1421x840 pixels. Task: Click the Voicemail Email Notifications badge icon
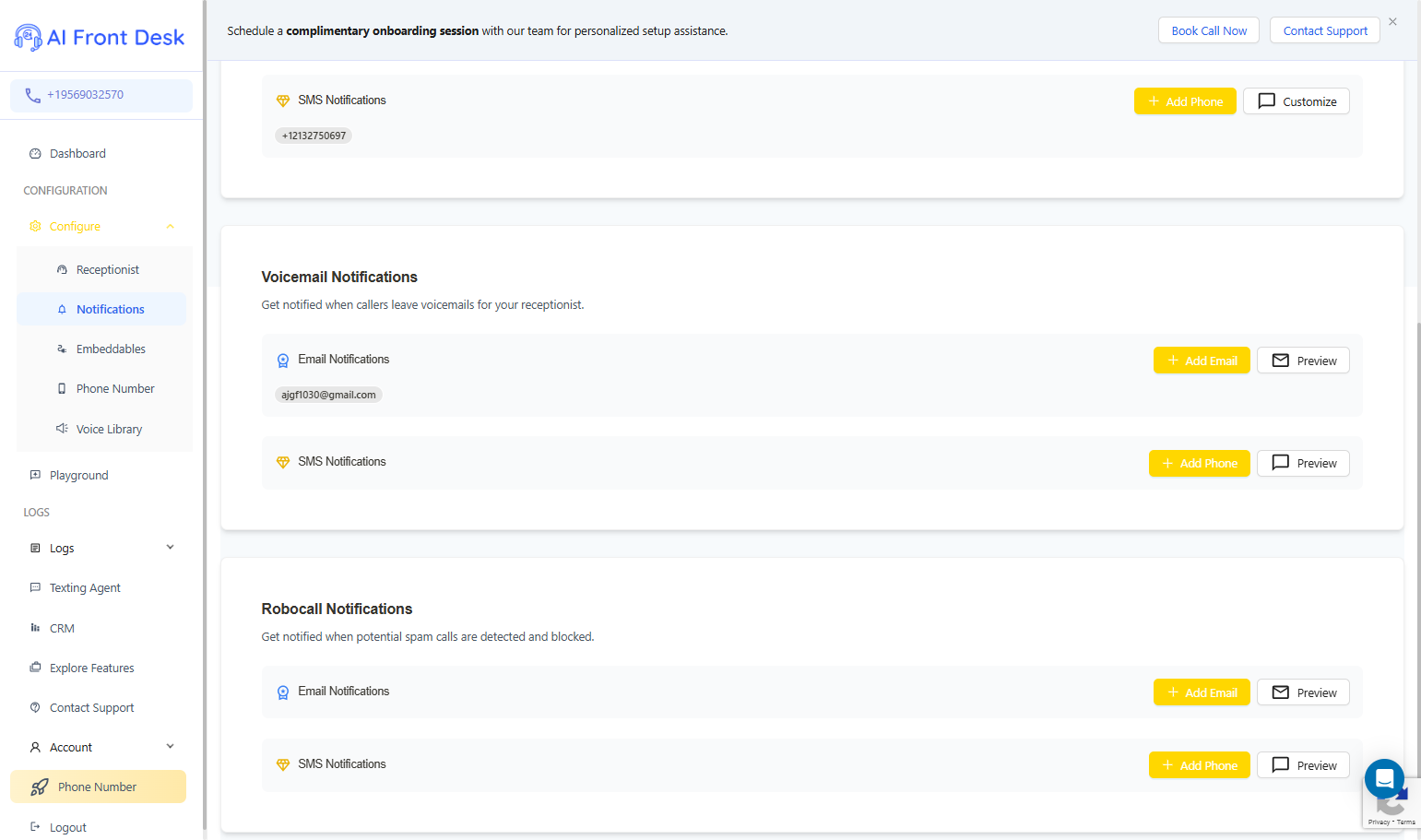coord(283,361)
